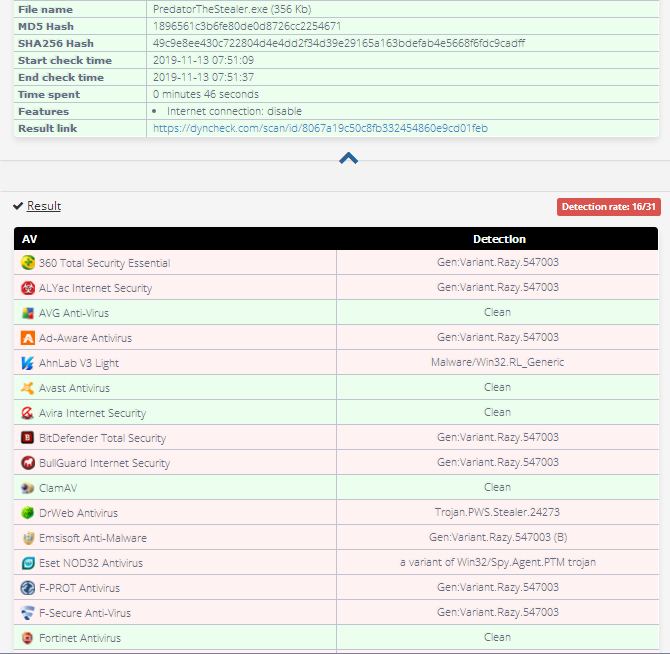Click the BullGuard Internet Security icon

(x=28, y=463)
